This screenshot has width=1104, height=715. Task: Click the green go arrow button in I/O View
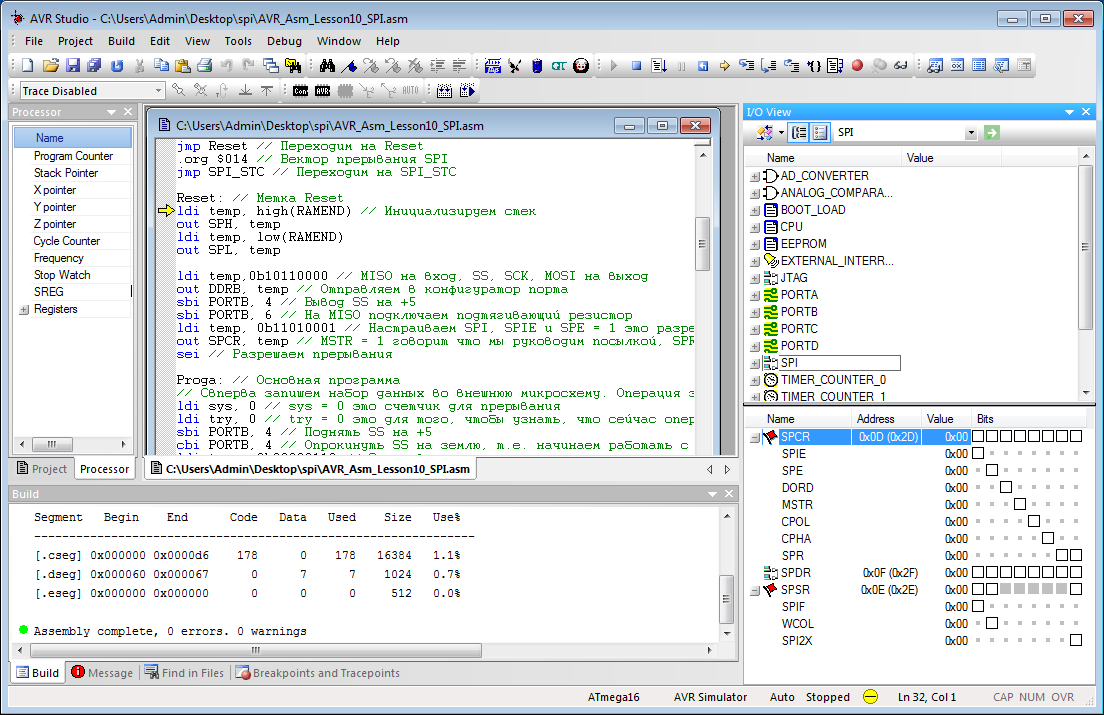tap(991, 133)
